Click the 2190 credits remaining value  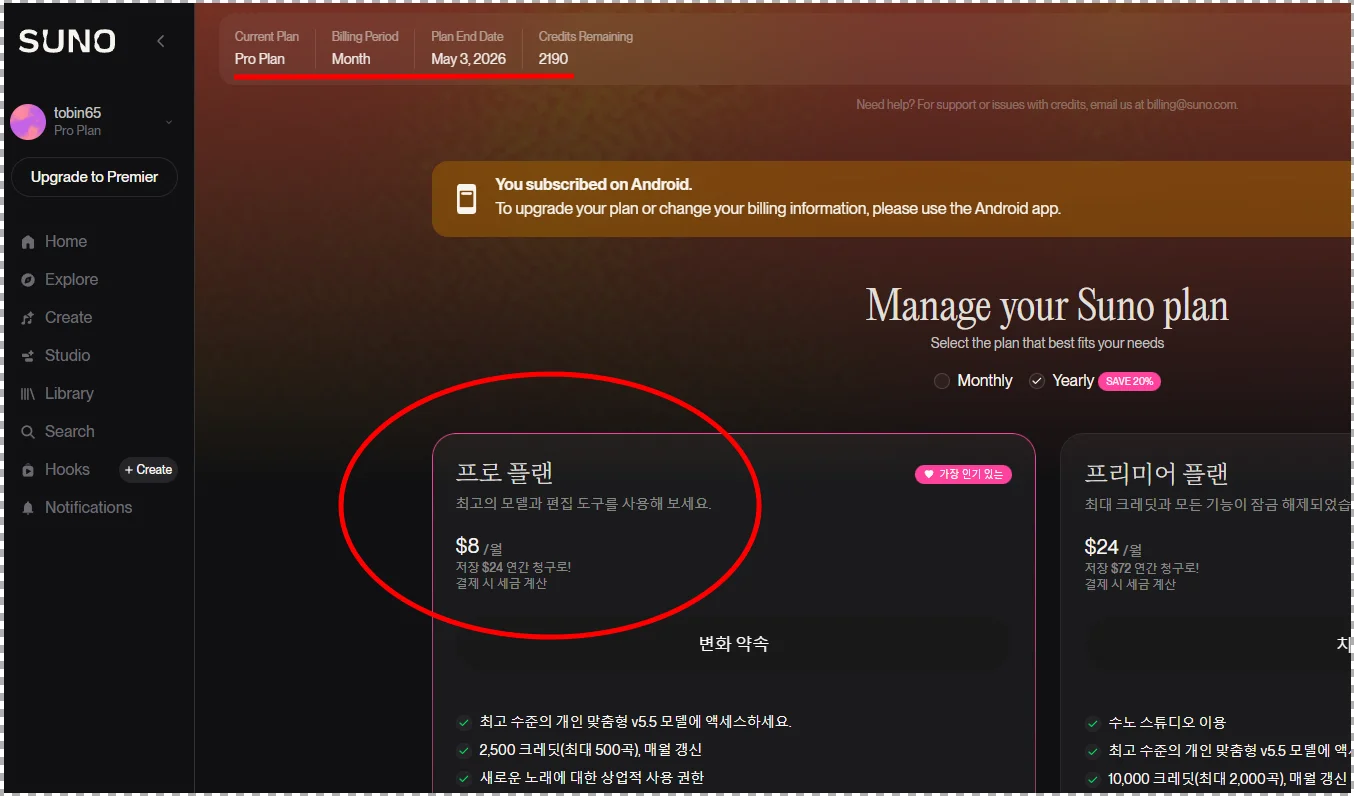click(553, 59)
